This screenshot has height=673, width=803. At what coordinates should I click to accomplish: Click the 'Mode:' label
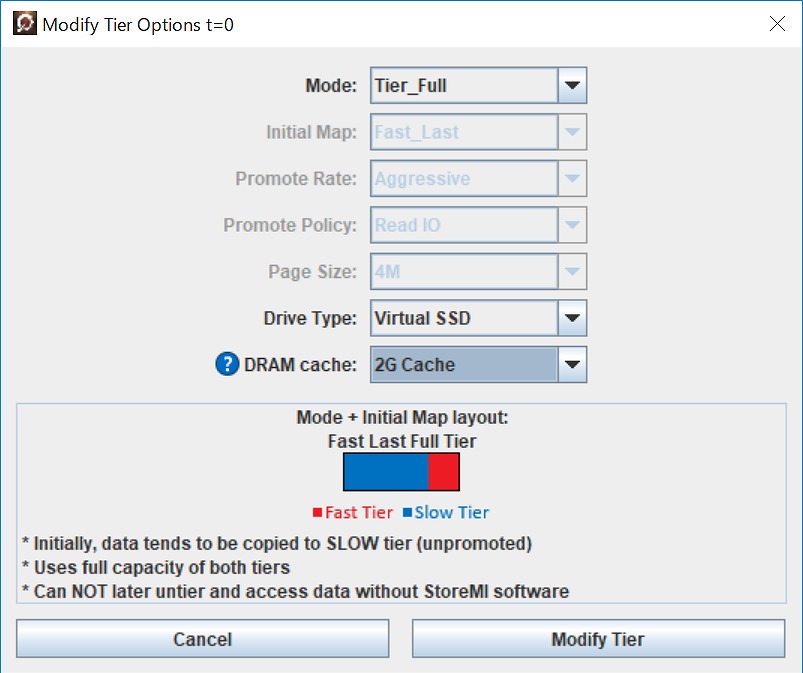pyautogui.click(x=331, y=86)
